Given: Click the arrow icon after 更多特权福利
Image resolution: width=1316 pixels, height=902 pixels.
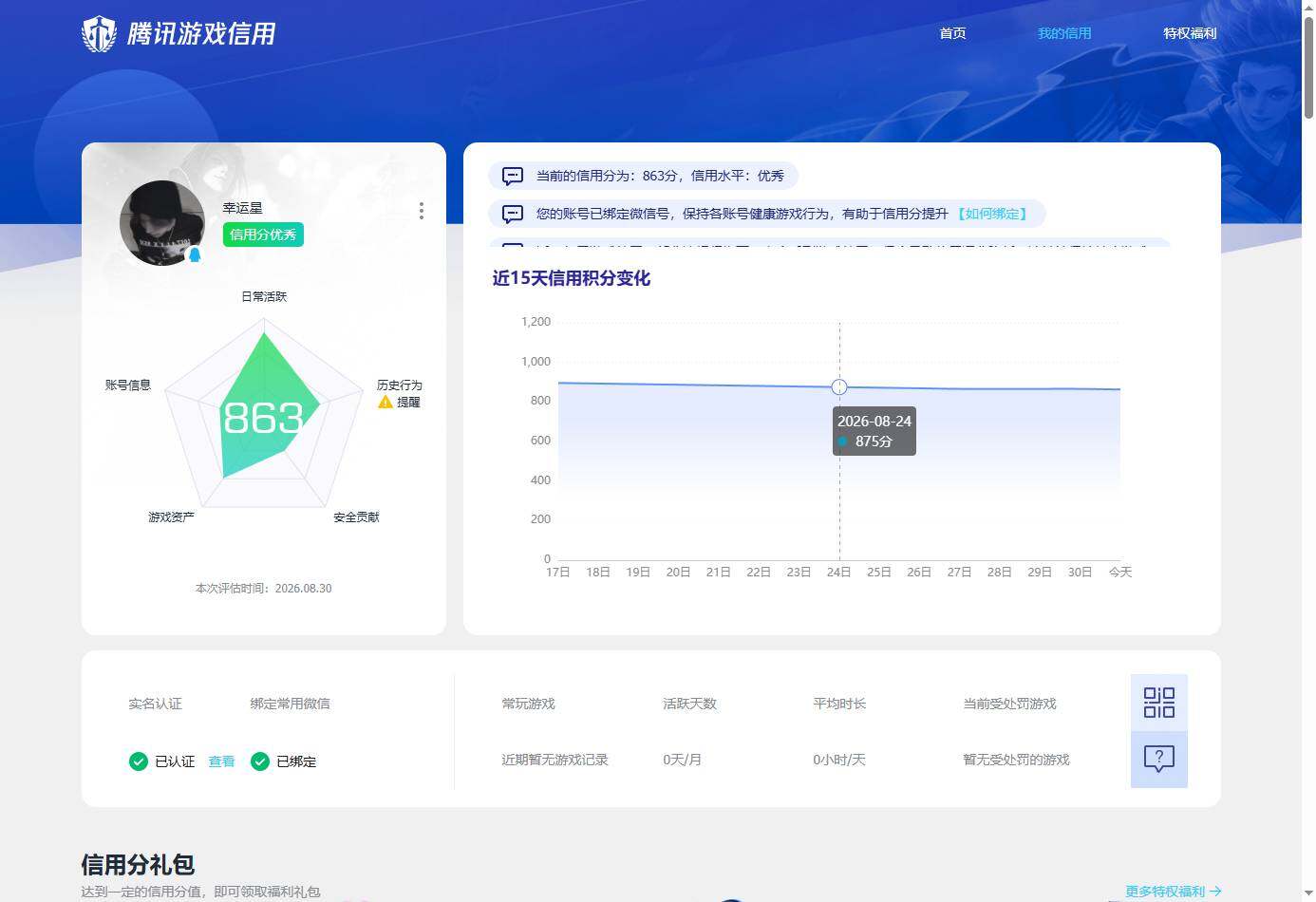Looking at the screenshot, I should (1215, 892).
